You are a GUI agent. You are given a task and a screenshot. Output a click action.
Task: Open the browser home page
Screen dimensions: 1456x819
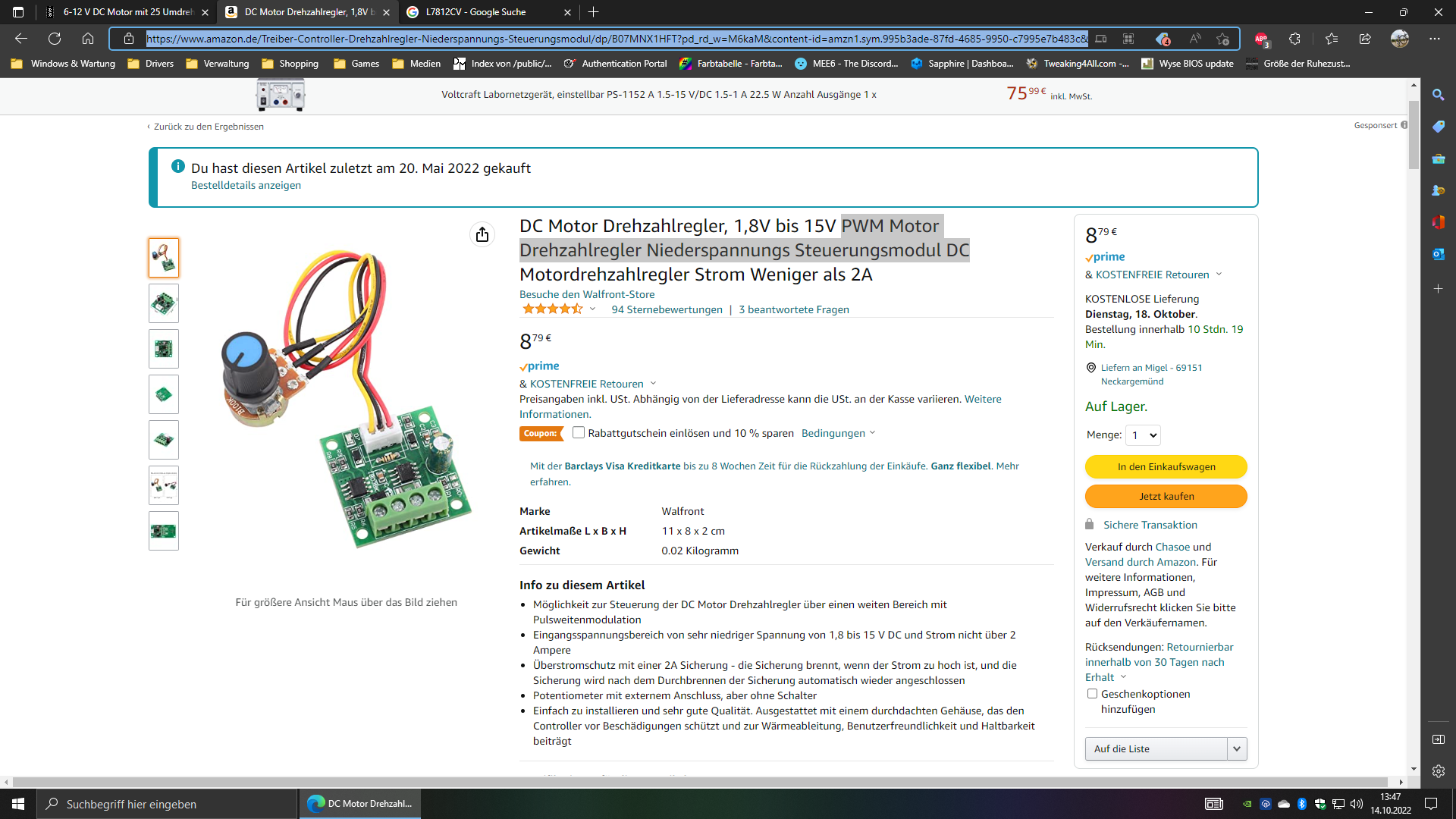[88, 39]
